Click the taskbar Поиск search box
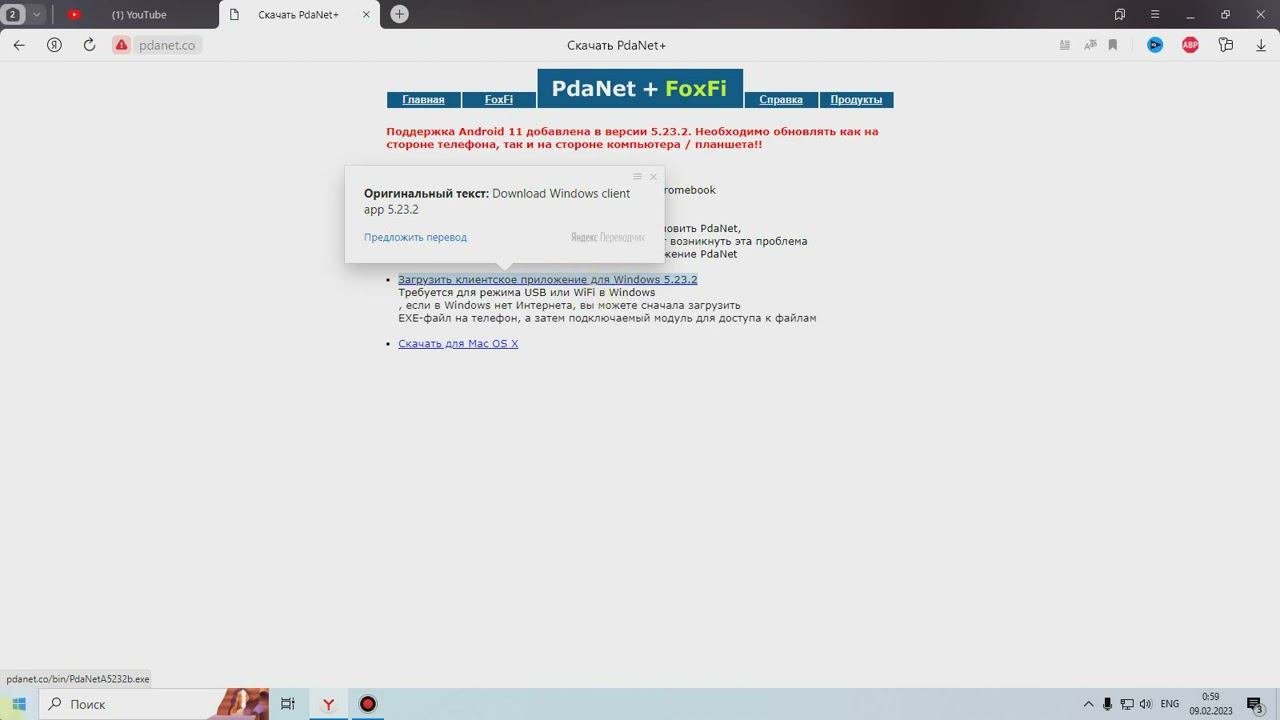This screenshot has height=720, width=1280. pos(154,704)
